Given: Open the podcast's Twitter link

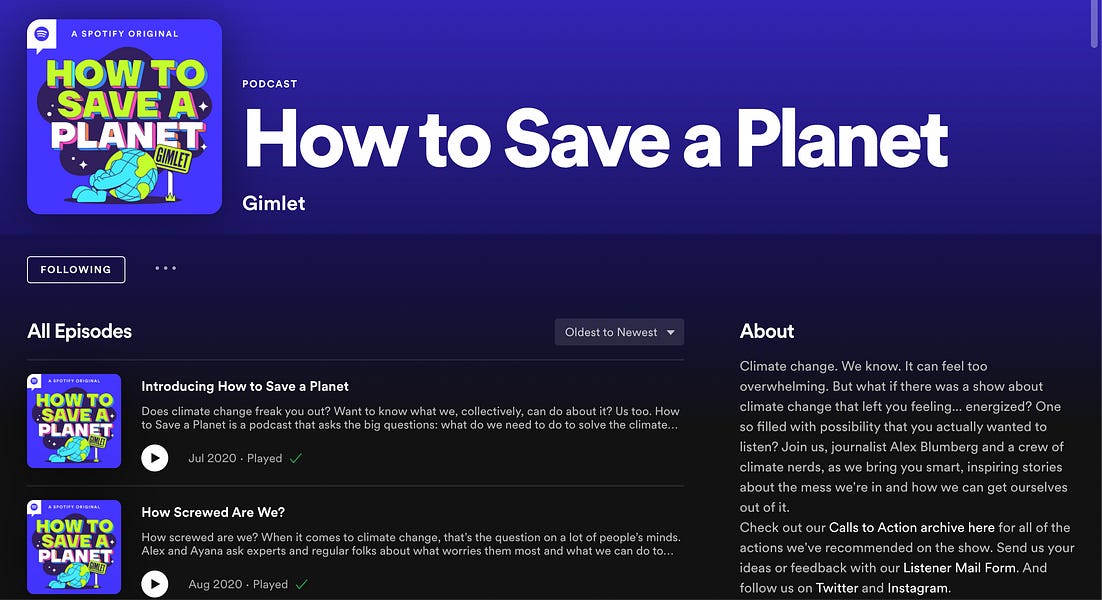Looking at the screenshot, I should [x=837, y=588].
